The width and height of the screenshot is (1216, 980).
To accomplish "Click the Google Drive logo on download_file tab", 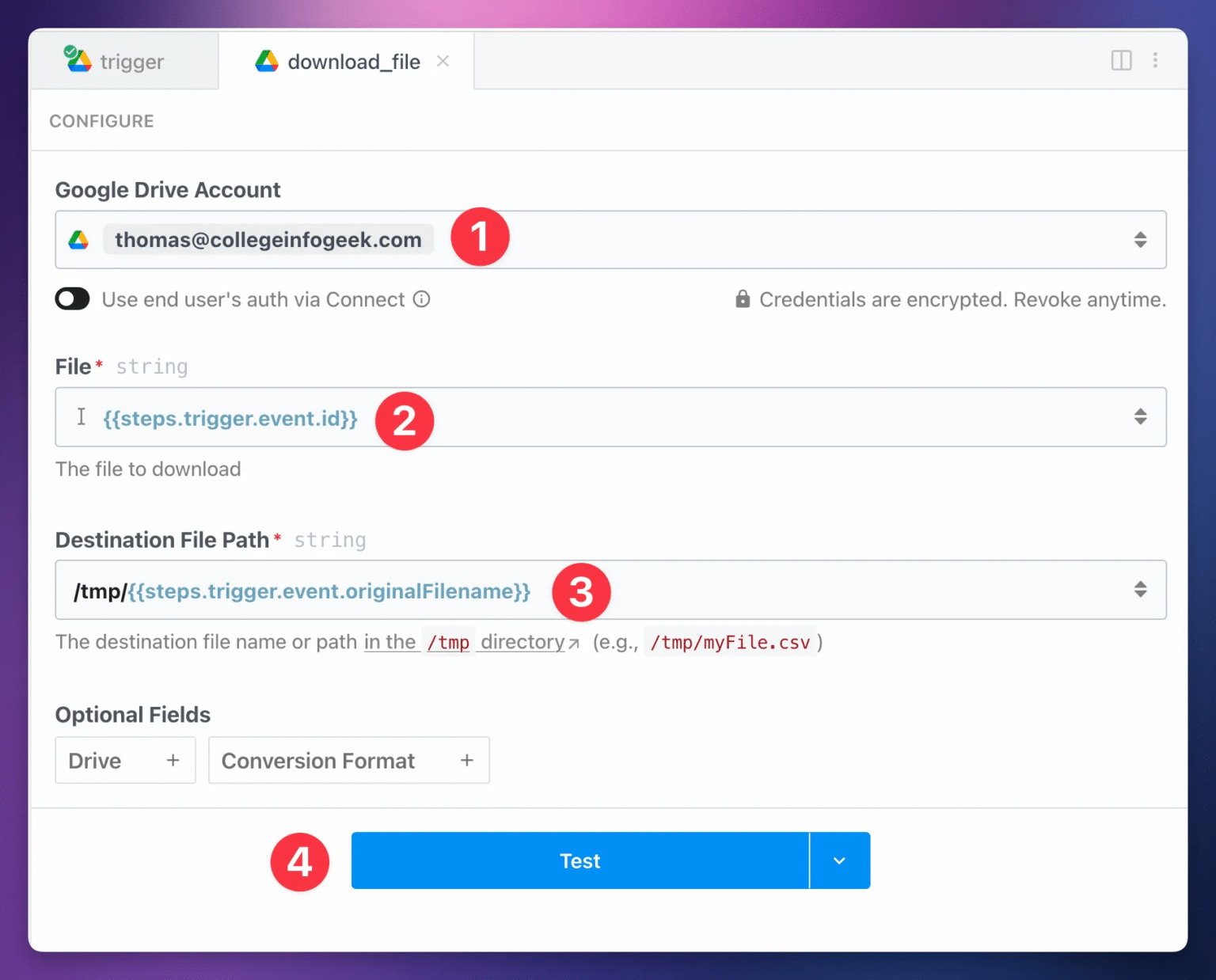I will click(x=266, y=61).
